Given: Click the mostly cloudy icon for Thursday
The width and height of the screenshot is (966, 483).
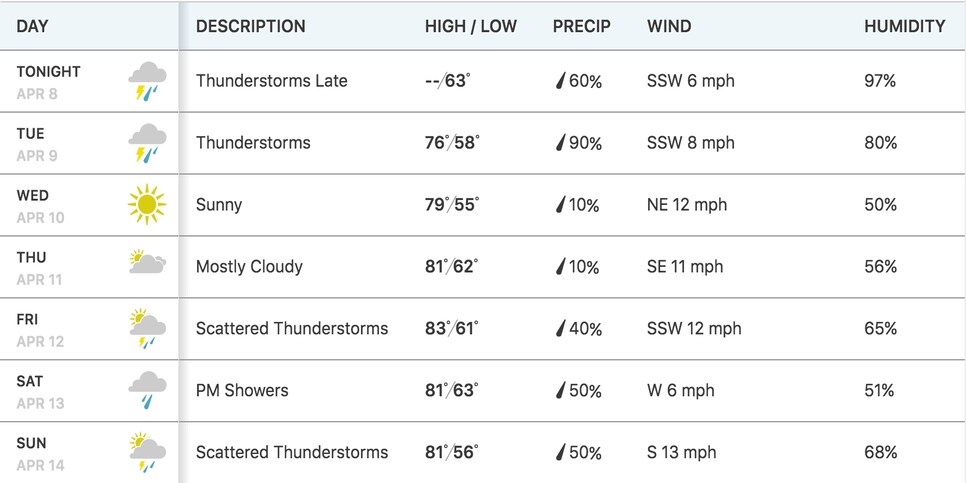Looking at the screenshot, I should [147, 262].
